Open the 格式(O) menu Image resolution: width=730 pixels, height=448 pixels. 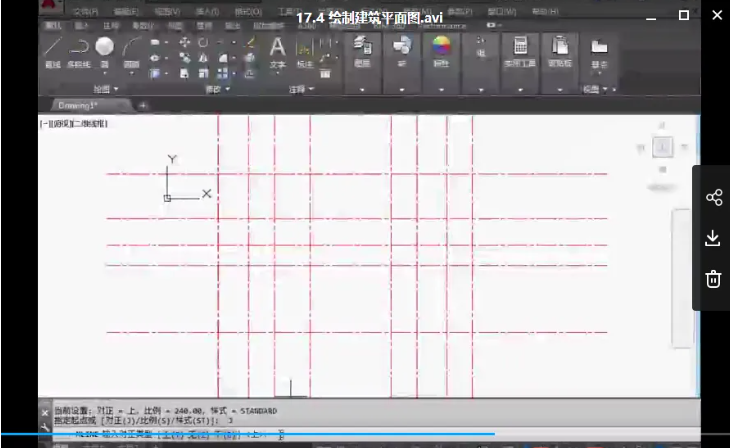tap(248, 12)
